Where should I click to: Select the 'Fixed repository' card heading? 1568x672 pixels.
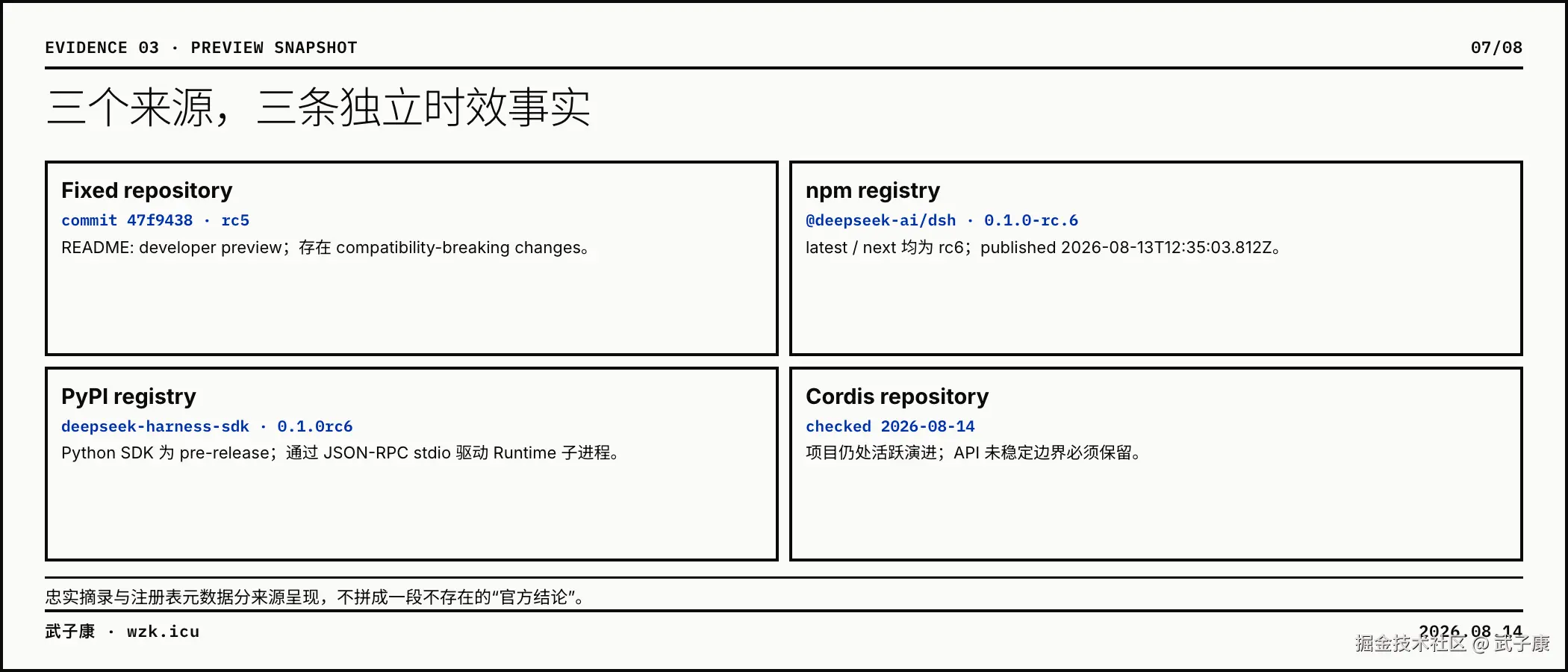(147, 190)
